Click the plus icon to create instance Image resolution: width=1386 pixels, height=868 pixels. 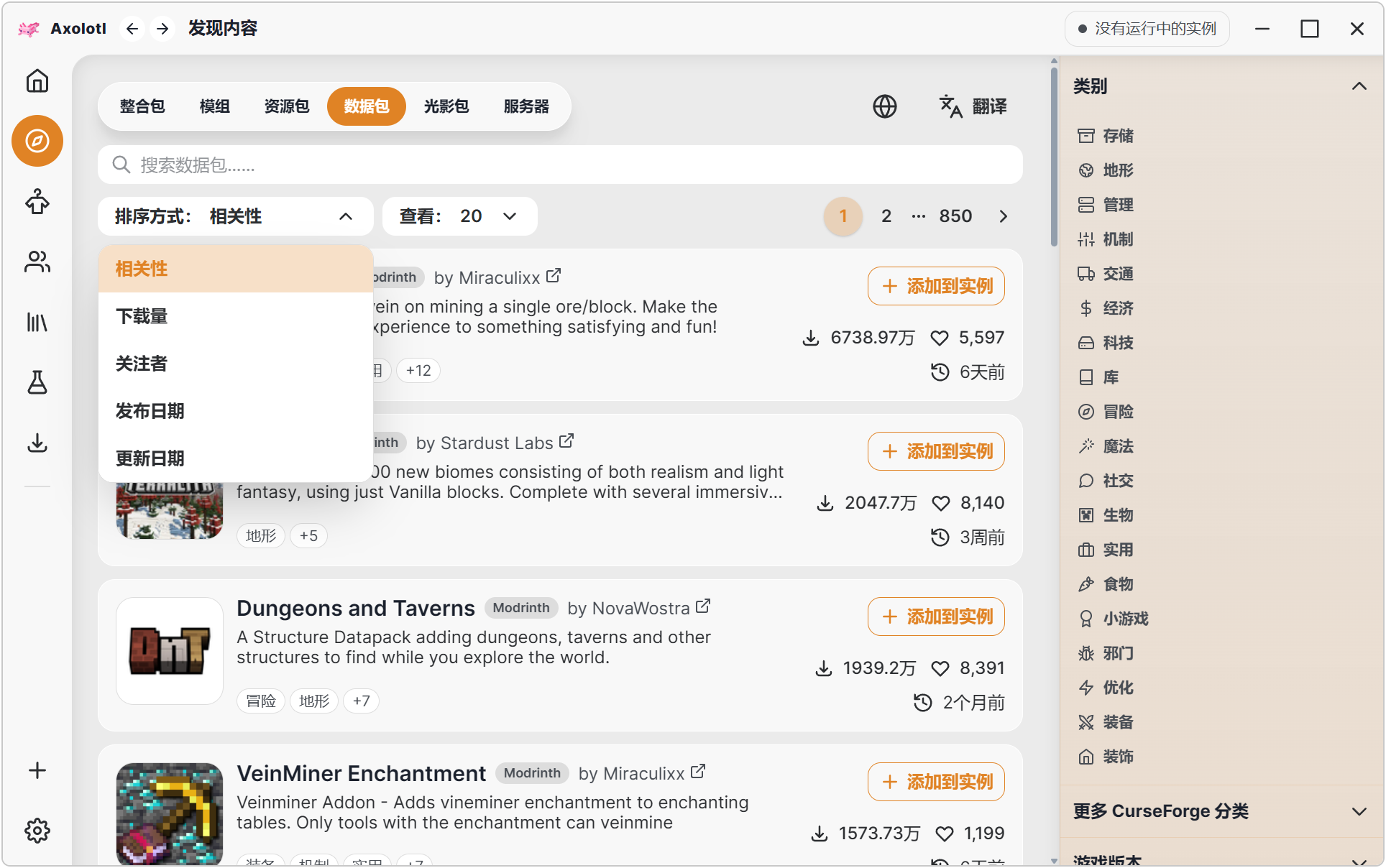pos(37,770)
